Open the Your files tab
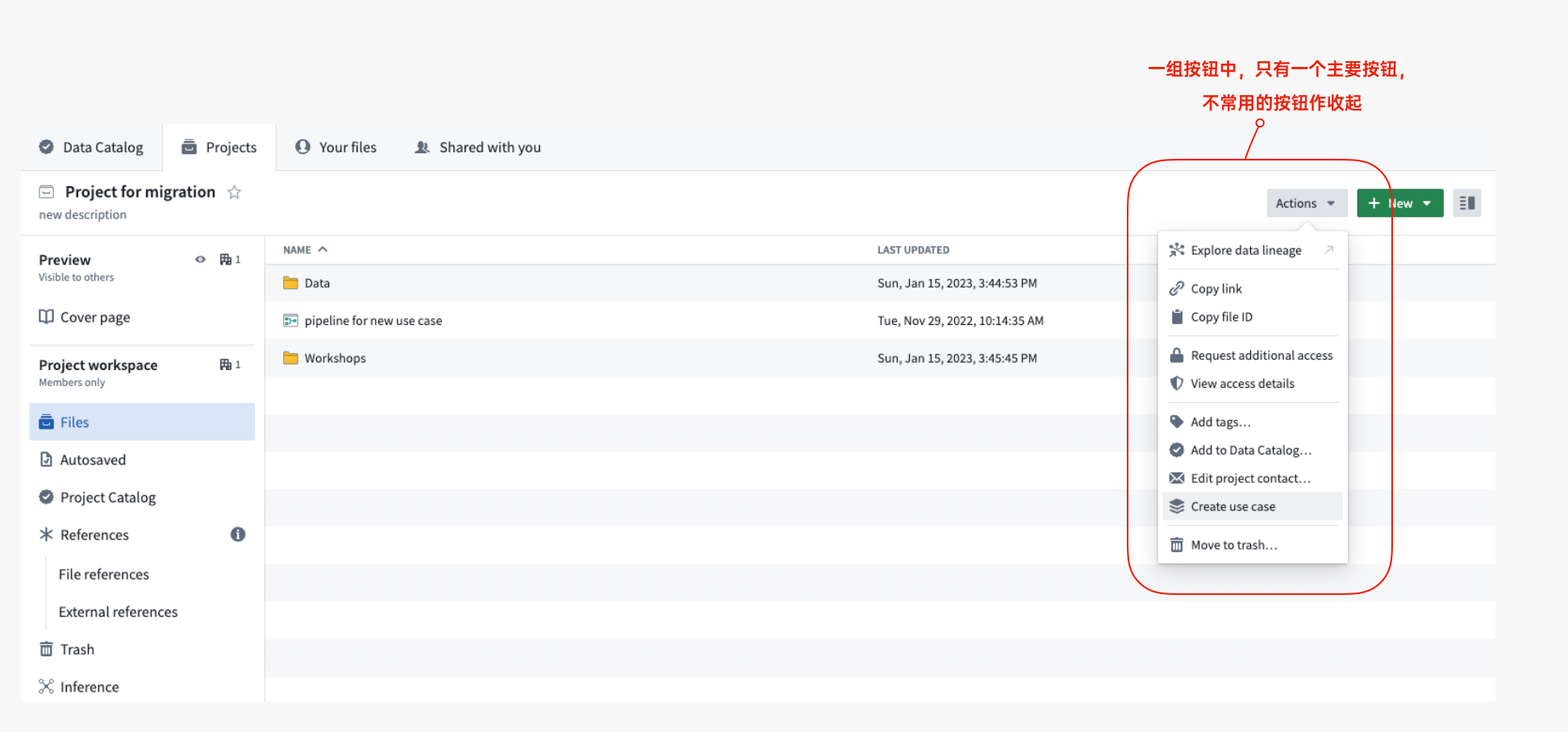This screenshot has height=732, width=1568. tap(336, 148)
